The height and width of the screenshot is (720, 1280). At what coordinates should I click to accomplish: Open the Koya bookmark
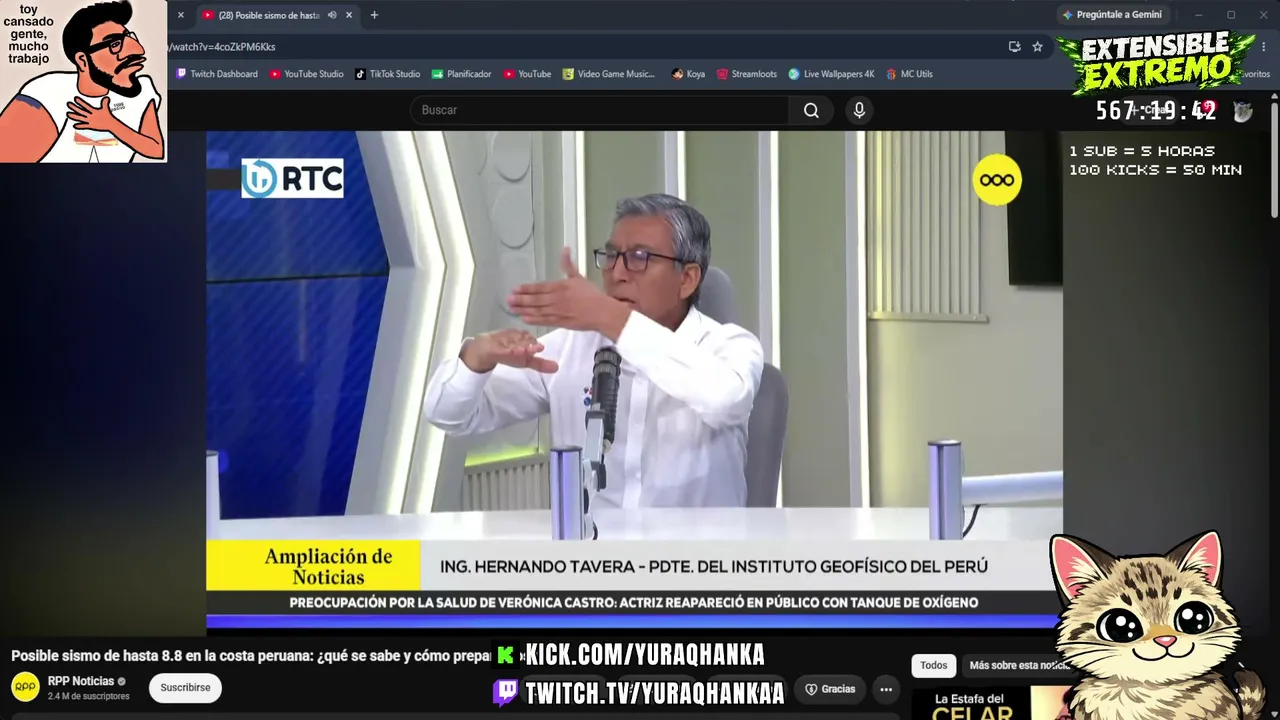pyautogui.click(x=688, y=74)
